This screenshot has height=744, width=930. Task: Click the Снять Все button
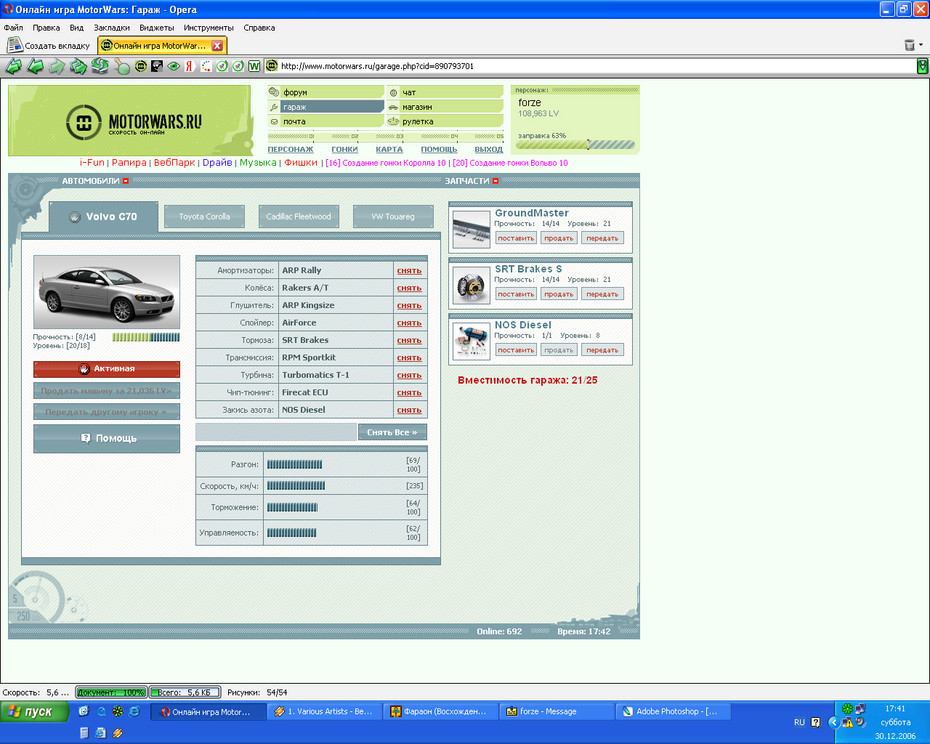coord(392,432)
